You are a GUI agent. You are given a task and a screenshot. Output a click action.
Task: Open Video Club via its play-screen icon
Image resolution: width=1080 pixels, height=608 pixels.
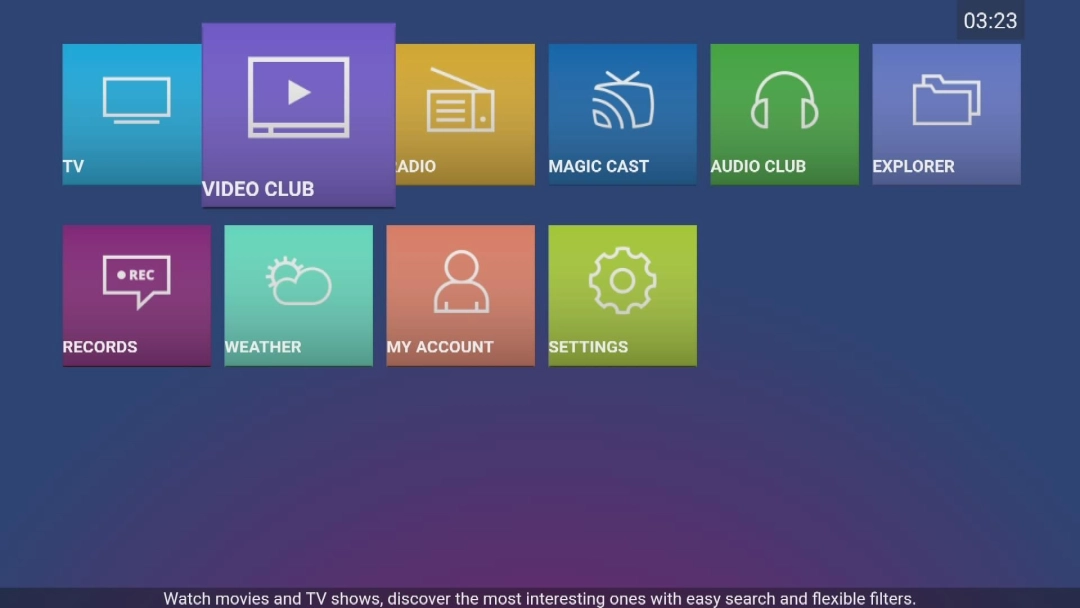tap(298, 97)
